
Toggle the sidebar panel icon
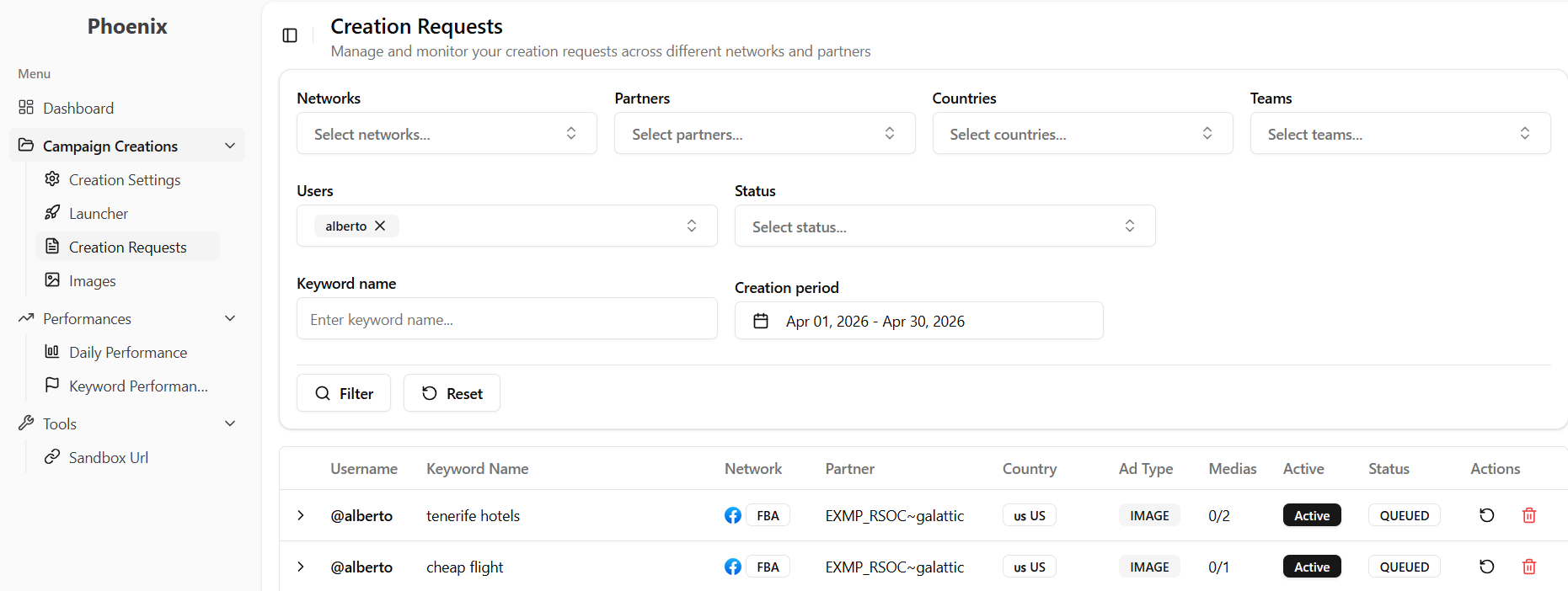[290, 35]
